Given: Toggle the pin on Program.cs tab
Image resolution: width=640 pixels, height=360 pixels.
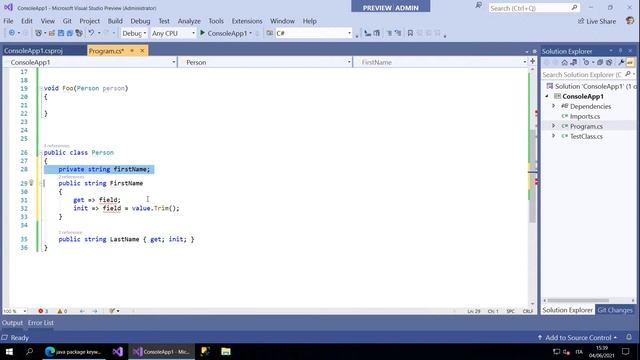Looking at the screenshot, I should click(132, 51).
